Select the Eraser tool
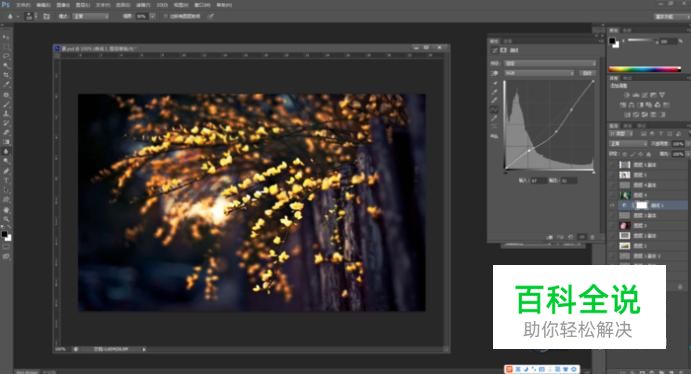The width and height of the screenshot is (691, 374). pos(6,132)
